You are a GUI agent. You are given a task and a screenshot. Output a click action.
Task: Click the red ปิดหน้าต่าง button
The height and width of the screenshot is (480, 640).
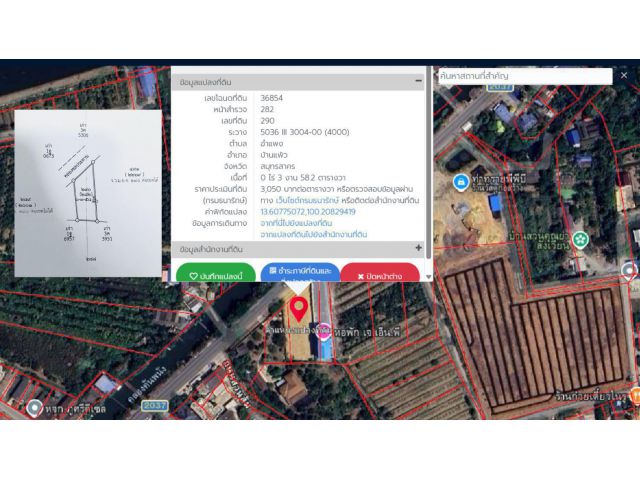tap(380, 273)
